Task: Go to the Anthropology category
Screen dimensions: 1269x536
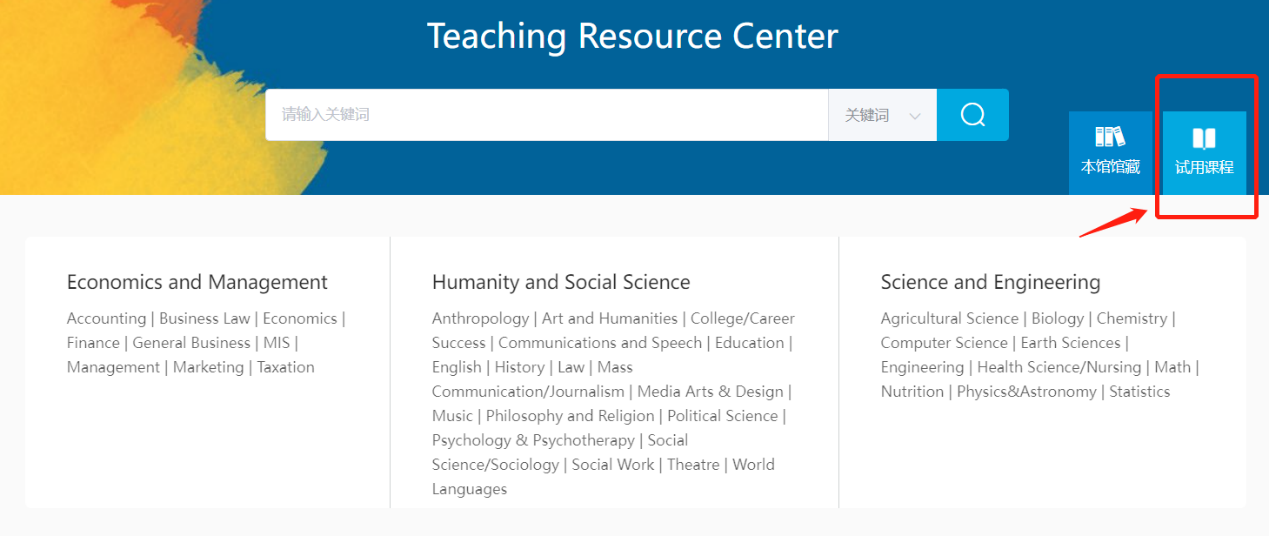Action: (480, 318)
